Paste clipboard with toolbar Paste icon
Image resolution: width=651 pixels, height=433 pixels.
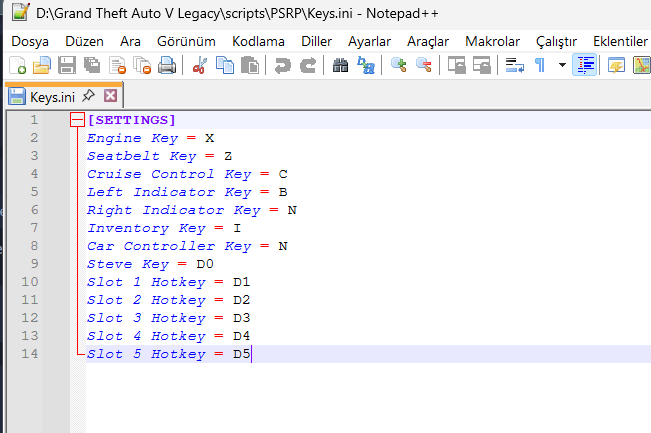click(x=250, y=65)
